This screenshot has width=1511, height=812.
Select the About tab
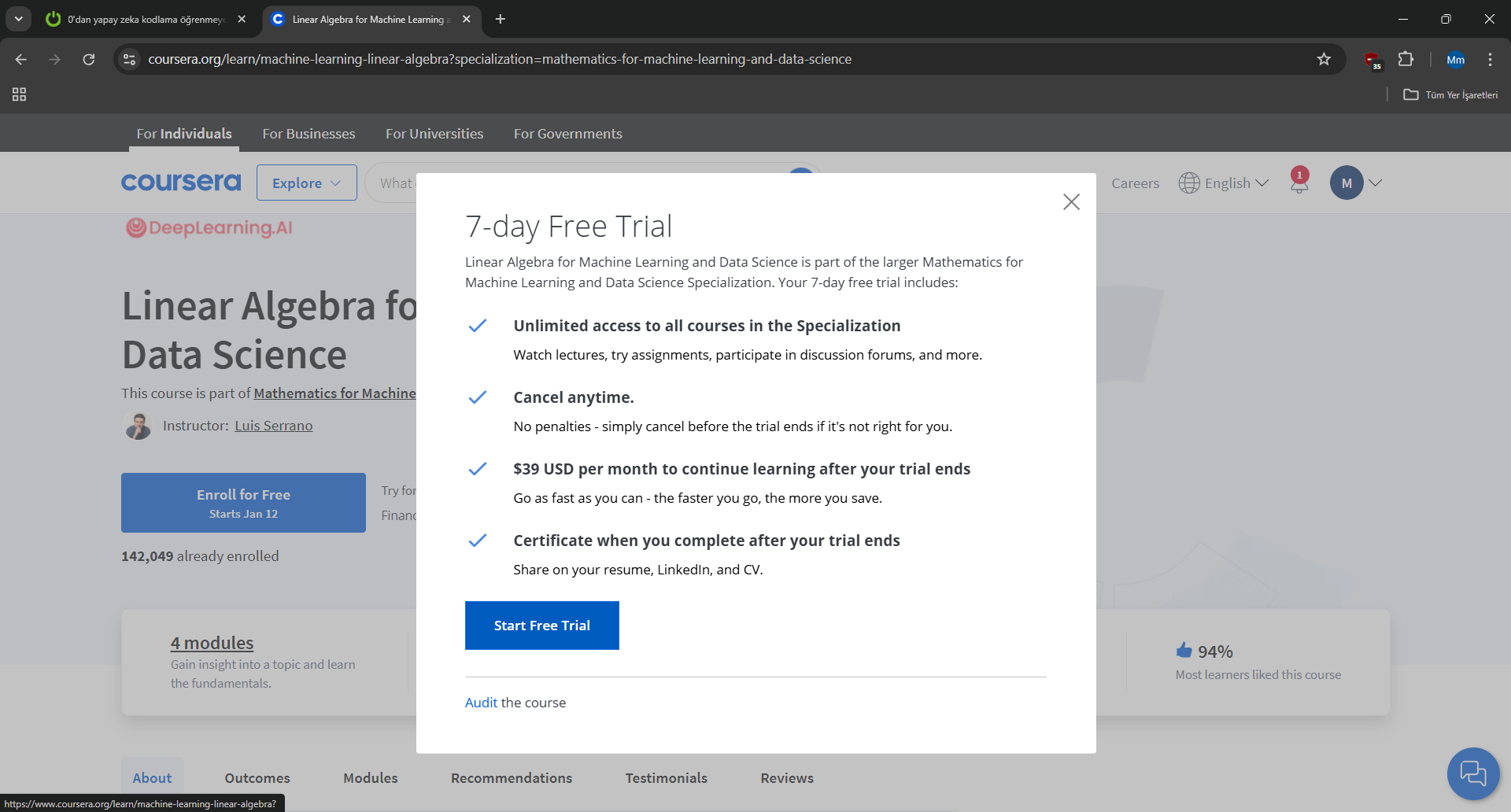coord(152,778)
